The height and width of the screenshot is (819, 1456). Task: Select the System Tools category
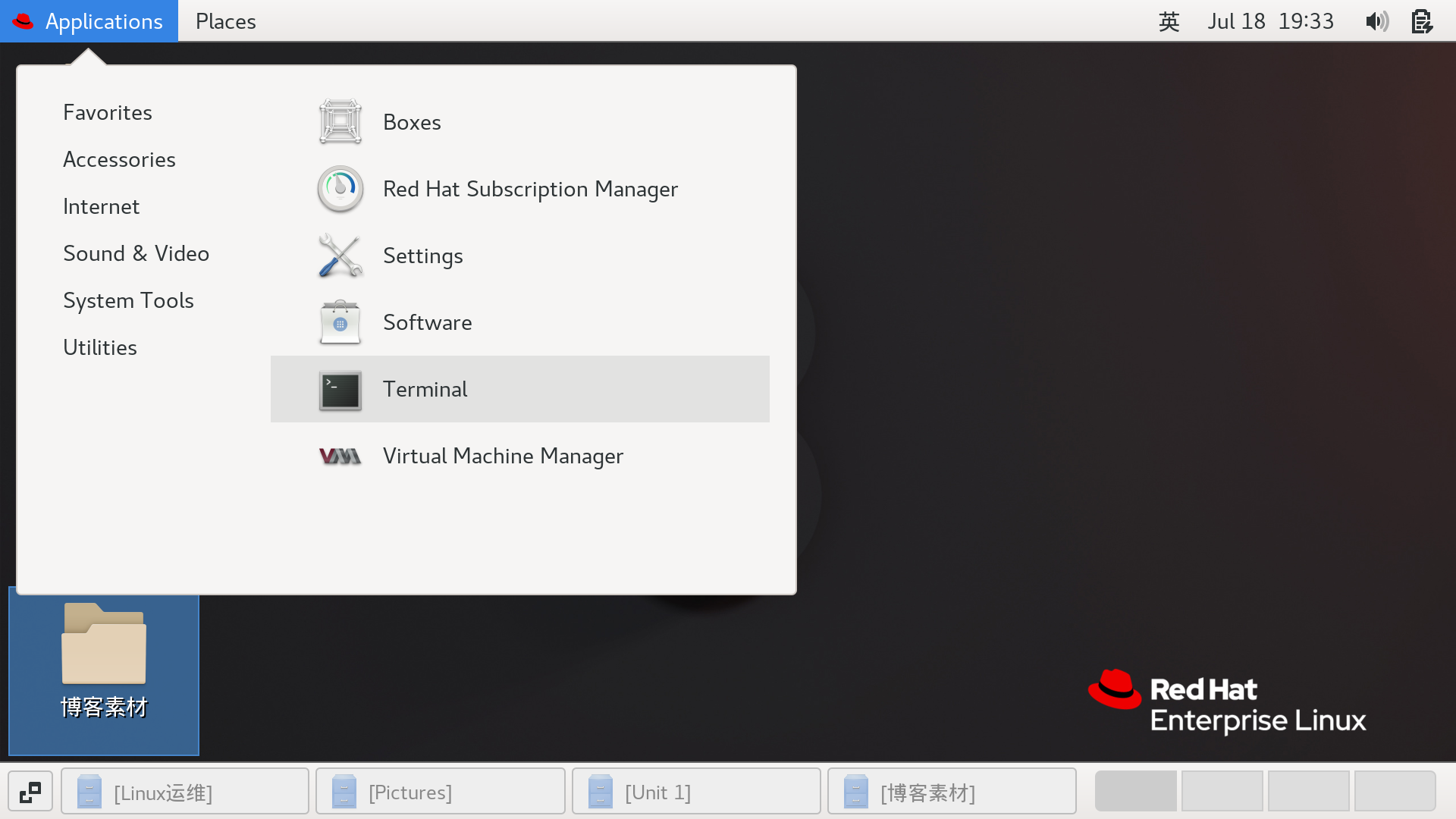pos(128,300)
